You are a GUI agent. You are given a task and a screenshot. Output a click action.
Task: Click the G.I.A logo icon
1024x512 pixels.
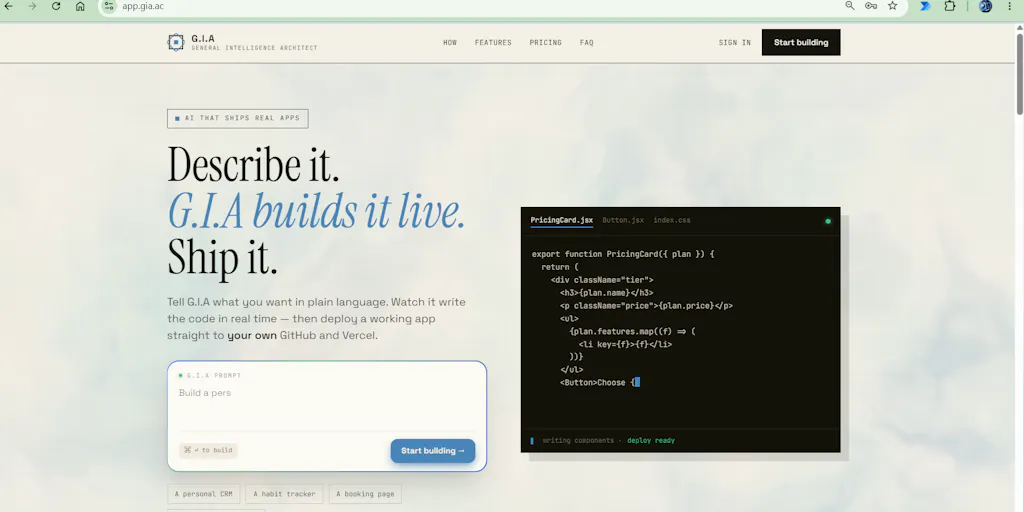pos(176,42)
